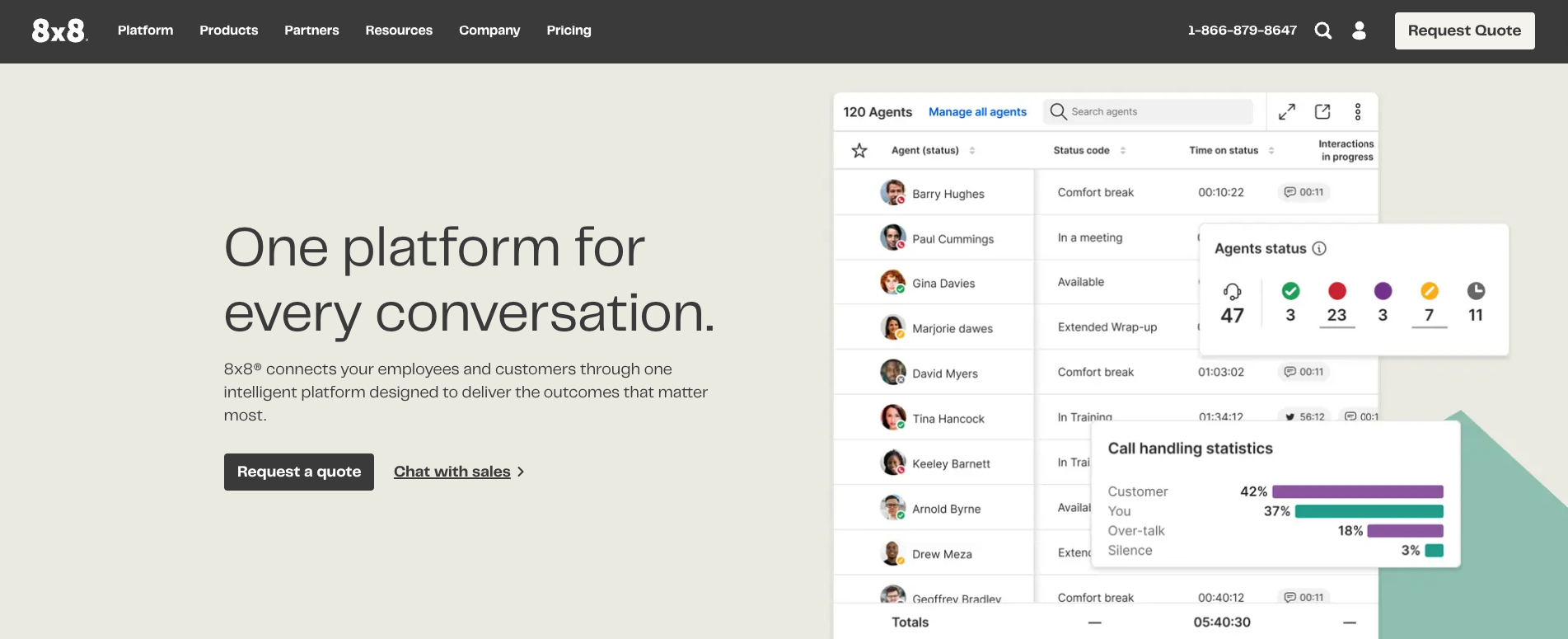Click Tina Hancock's 56:12 interaction badge

[x=1304, y=417]
